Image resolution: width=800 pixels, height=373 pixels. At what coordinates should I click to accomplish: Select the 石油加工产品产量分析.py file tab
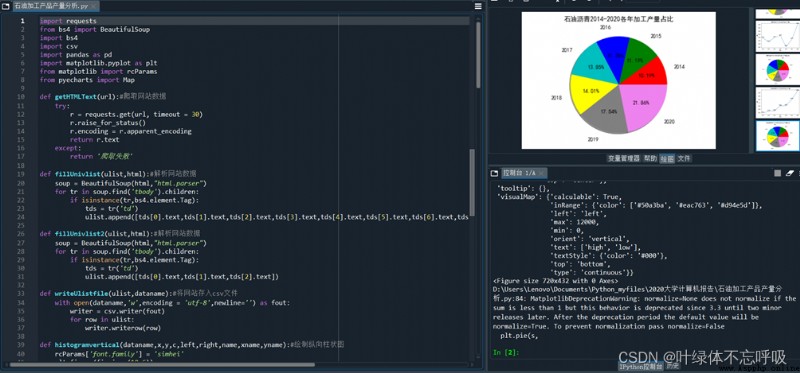(55, 7)
